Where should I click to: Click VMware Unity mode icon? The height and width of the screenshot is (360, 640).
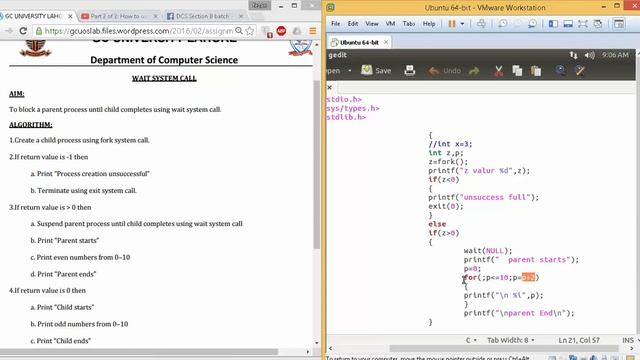click(x=598, y=24)
